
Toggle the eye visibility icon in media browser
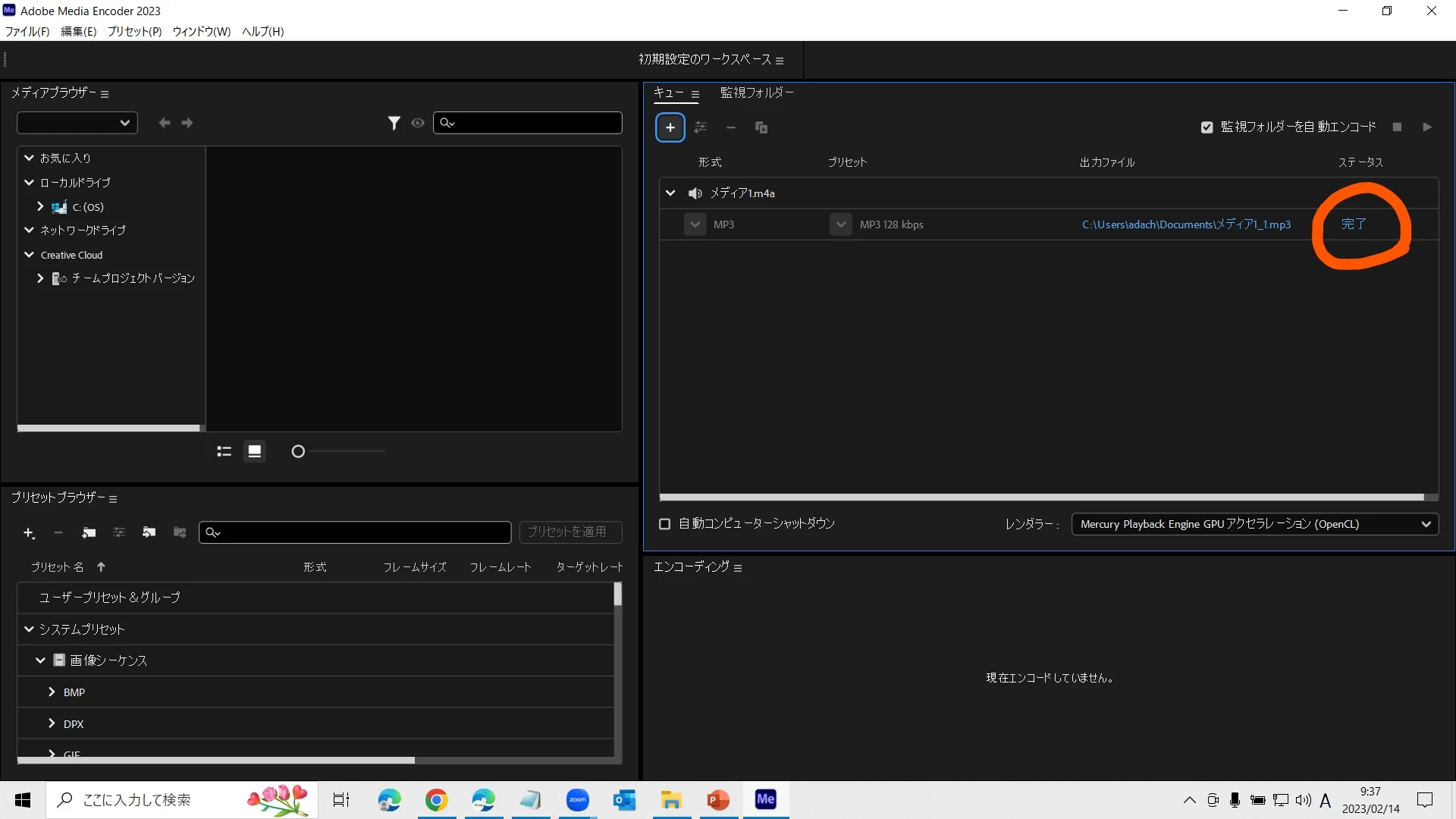(x=418, y=123)
